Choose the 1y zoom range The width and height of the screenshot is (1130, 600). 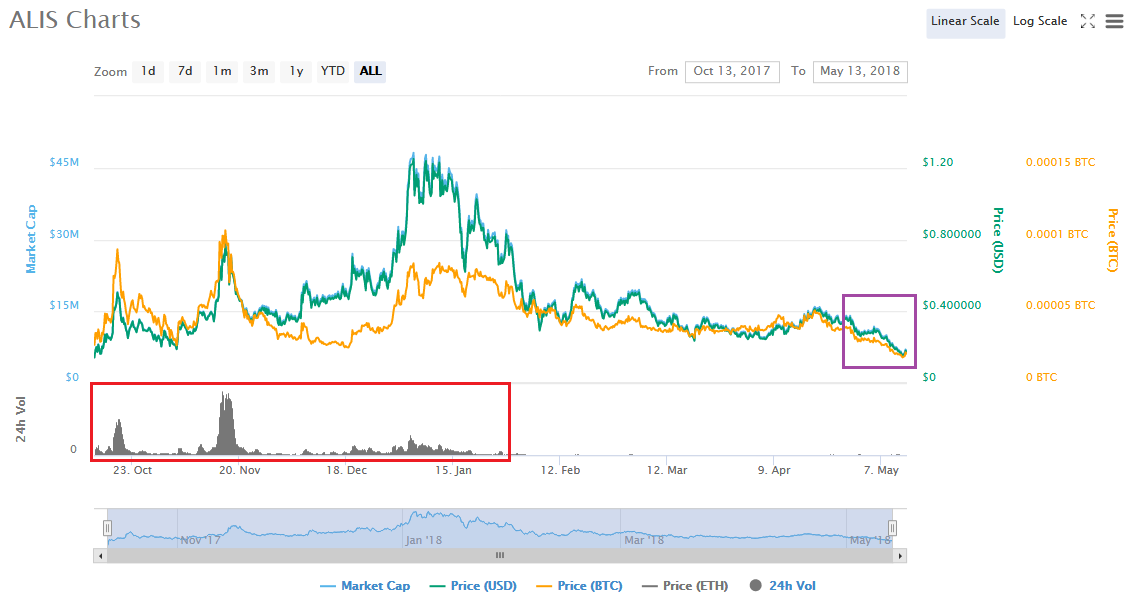296,71
